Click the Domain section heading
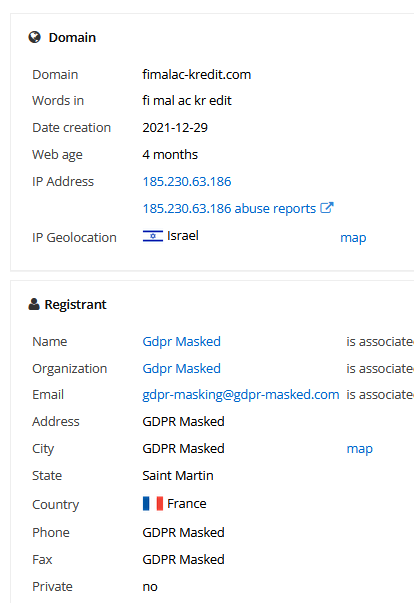The image size is (414, 603). coord(72,38)
